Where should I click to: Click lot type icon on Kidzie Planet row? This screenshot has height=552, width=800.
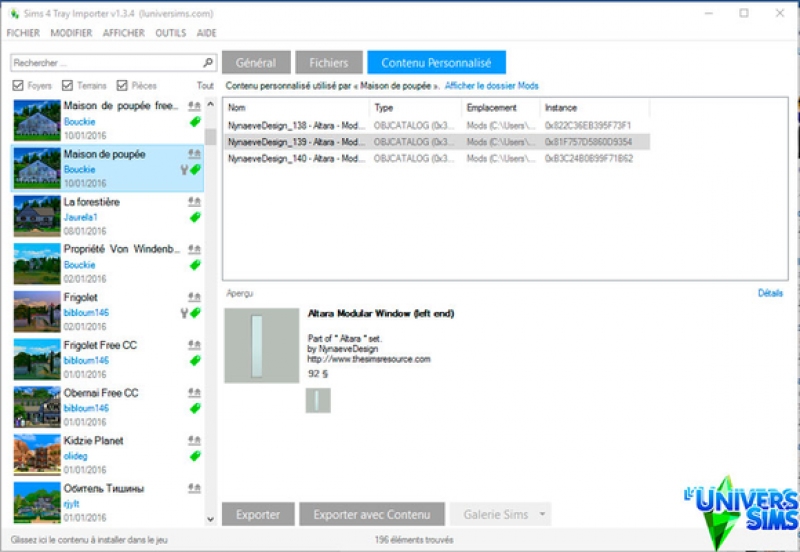pyautogui.click(x=194, y=440)
